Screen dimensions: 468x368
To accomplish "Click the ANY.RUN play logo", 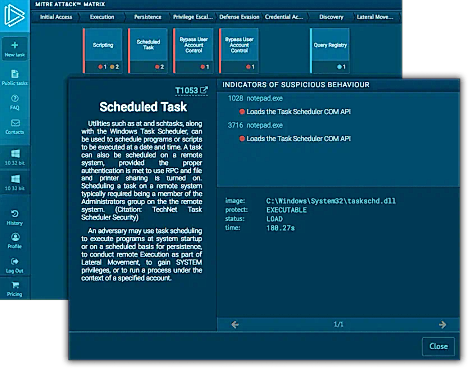I will point(14,15).
